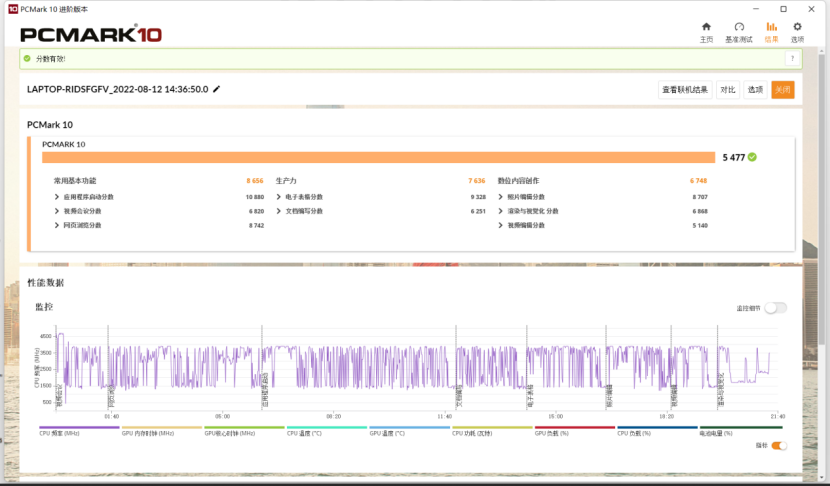Click the 8 707 photo editing score value
Viewport: 830px width, 486px height.
click(700, 197)
